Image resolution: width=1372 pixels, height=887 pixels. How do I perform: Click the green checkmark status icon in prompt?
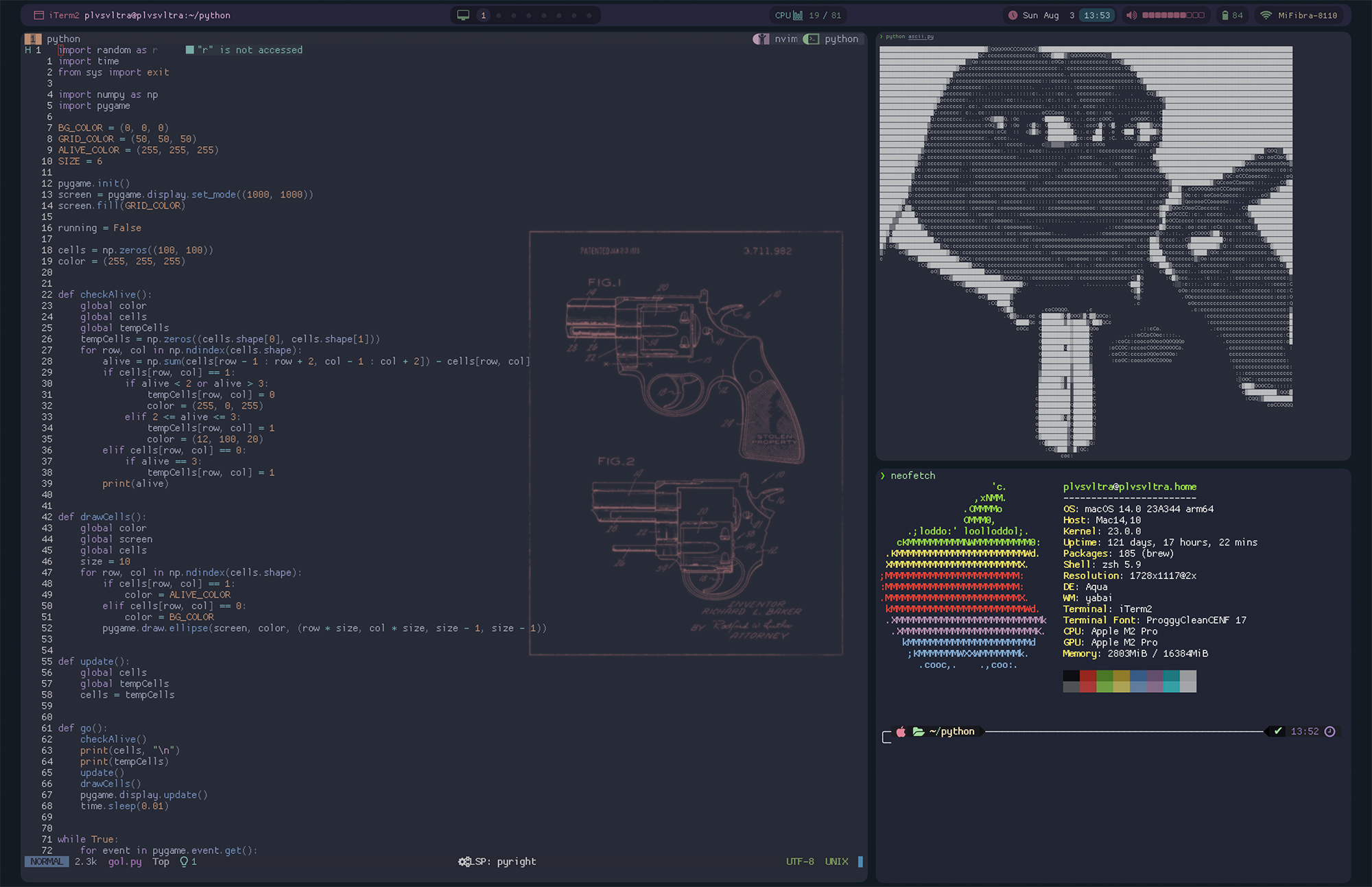pyautogui.click(x=1277, y=732)
